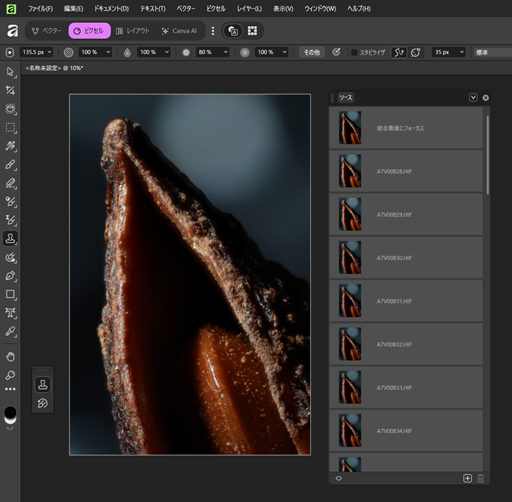This screenshot has height=502, width=512.
Task: Toggle source preview eye icon
Action: coord(339,478)
